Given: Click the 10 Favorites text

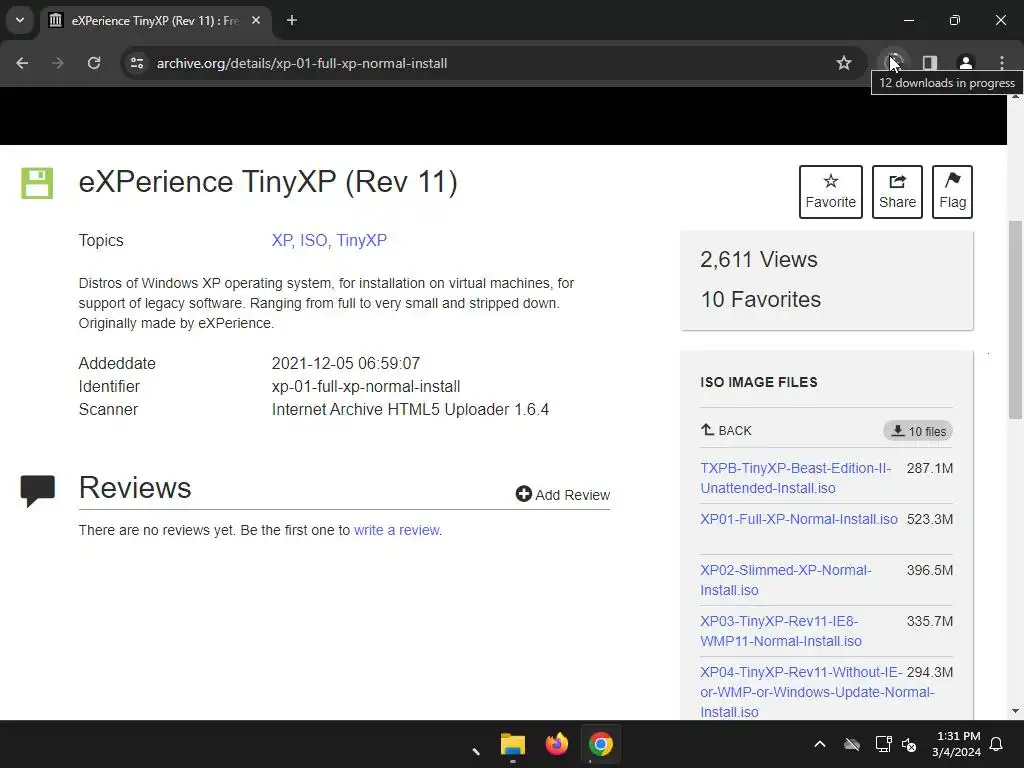Looking at the screenshot, I should (760, 299).
